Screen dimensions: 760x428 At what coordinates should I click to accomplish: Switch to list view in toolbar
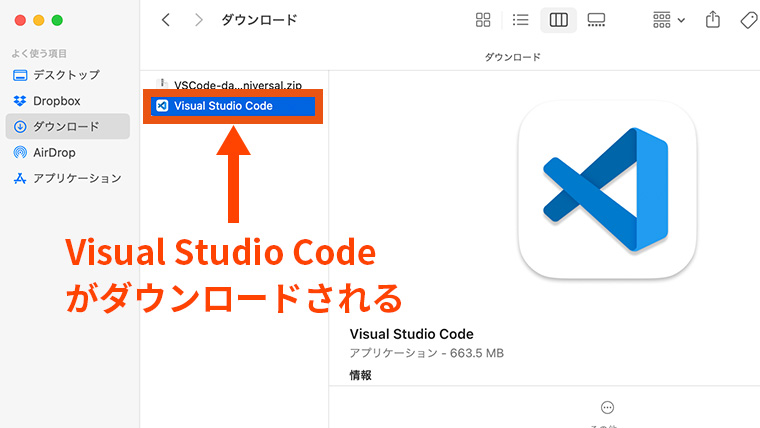(x=520, y=20)
